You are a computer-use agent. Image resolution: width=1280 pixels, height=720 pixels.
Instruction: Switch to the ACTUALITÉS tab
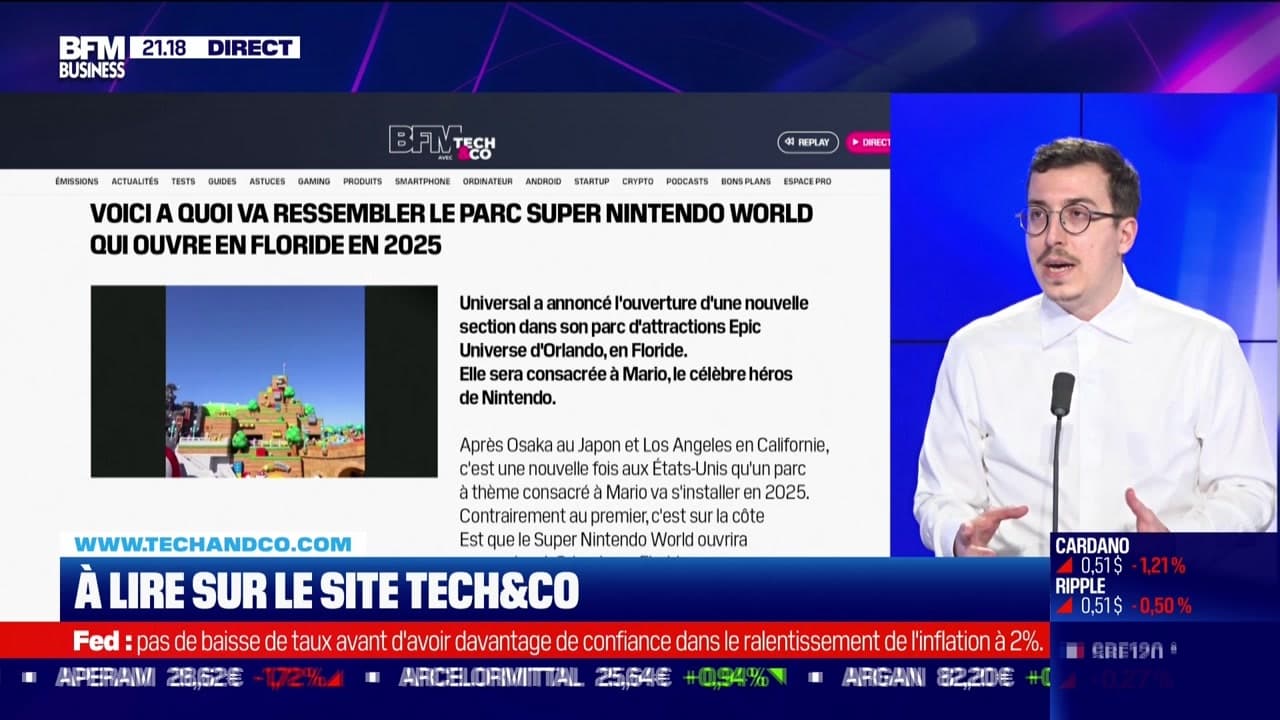click(x=135, y=181)
